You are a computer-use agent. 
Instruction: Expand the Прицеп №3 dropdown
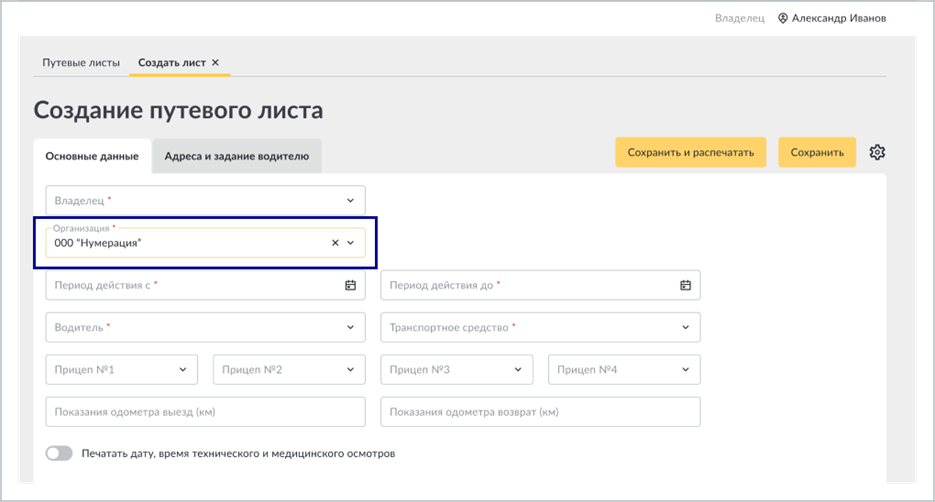(x=518, y=370)
